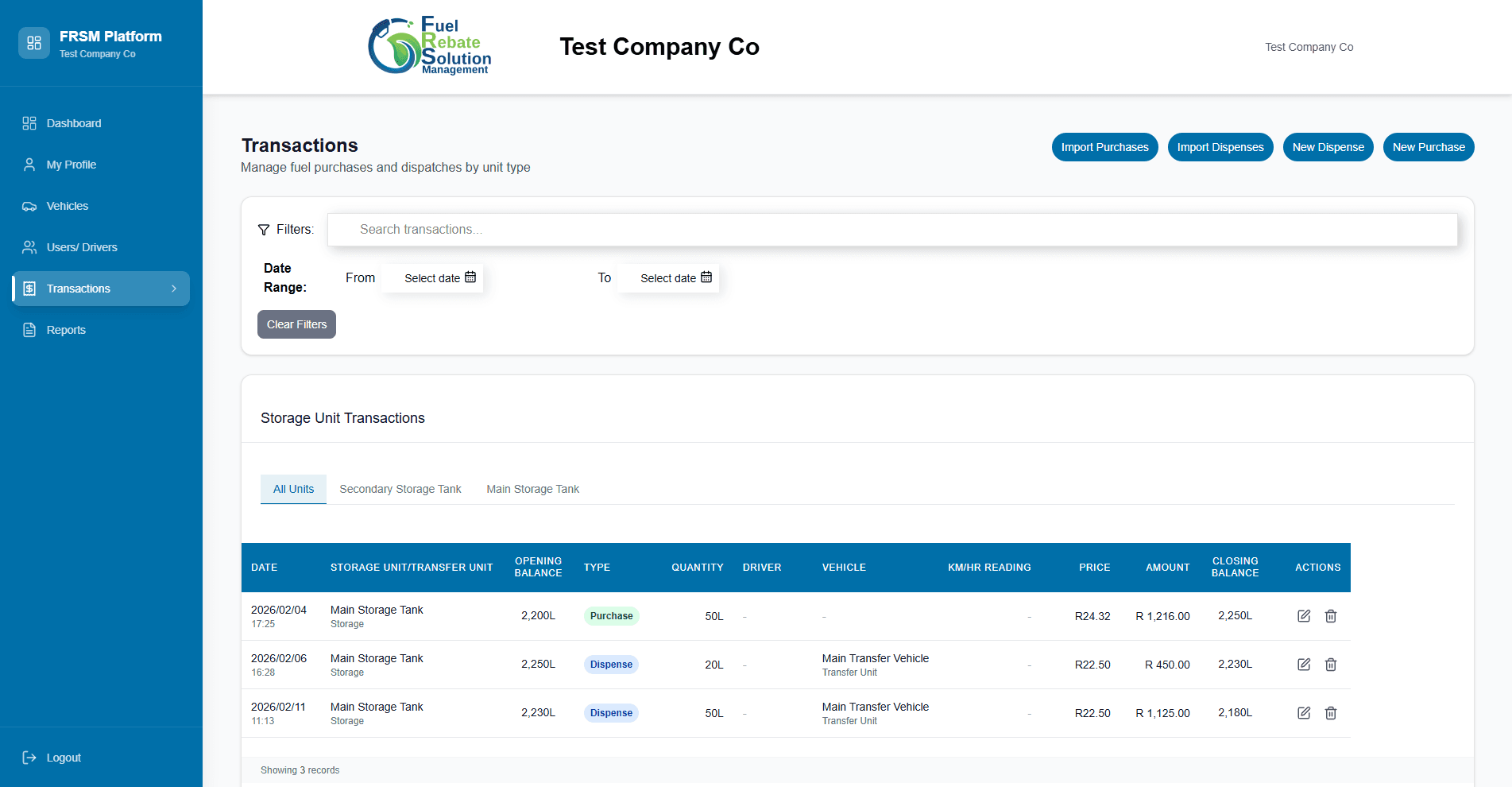This screenshot has height=787, width=1512.
Task: Click the Fuel Rebate Solution logo
Action: tap(430, 46)
